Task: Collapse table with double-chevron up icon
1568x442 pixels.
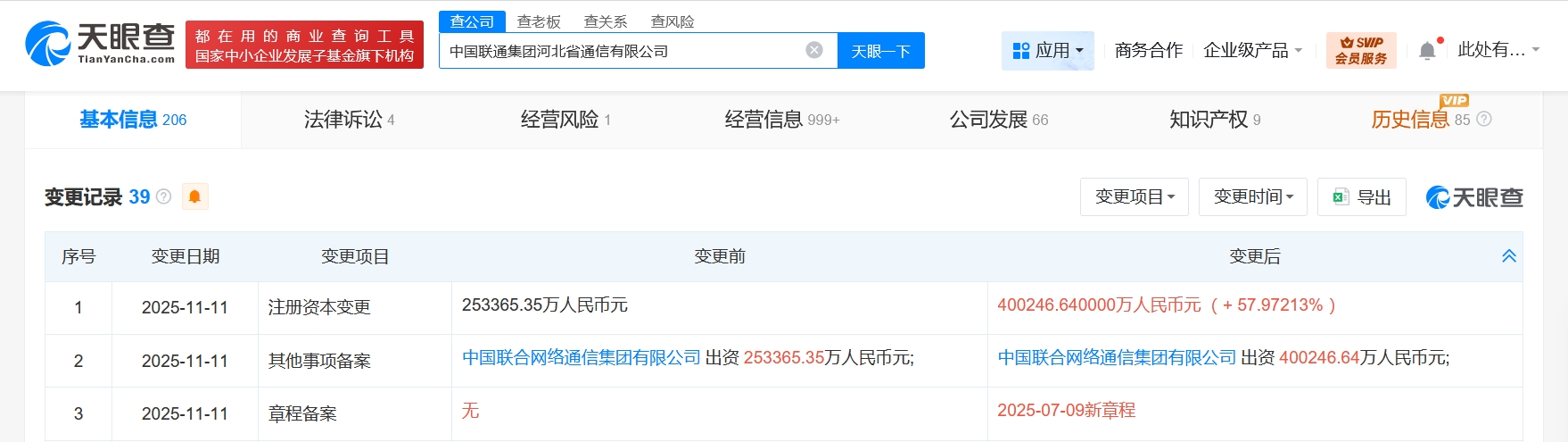Action: 1508,256
